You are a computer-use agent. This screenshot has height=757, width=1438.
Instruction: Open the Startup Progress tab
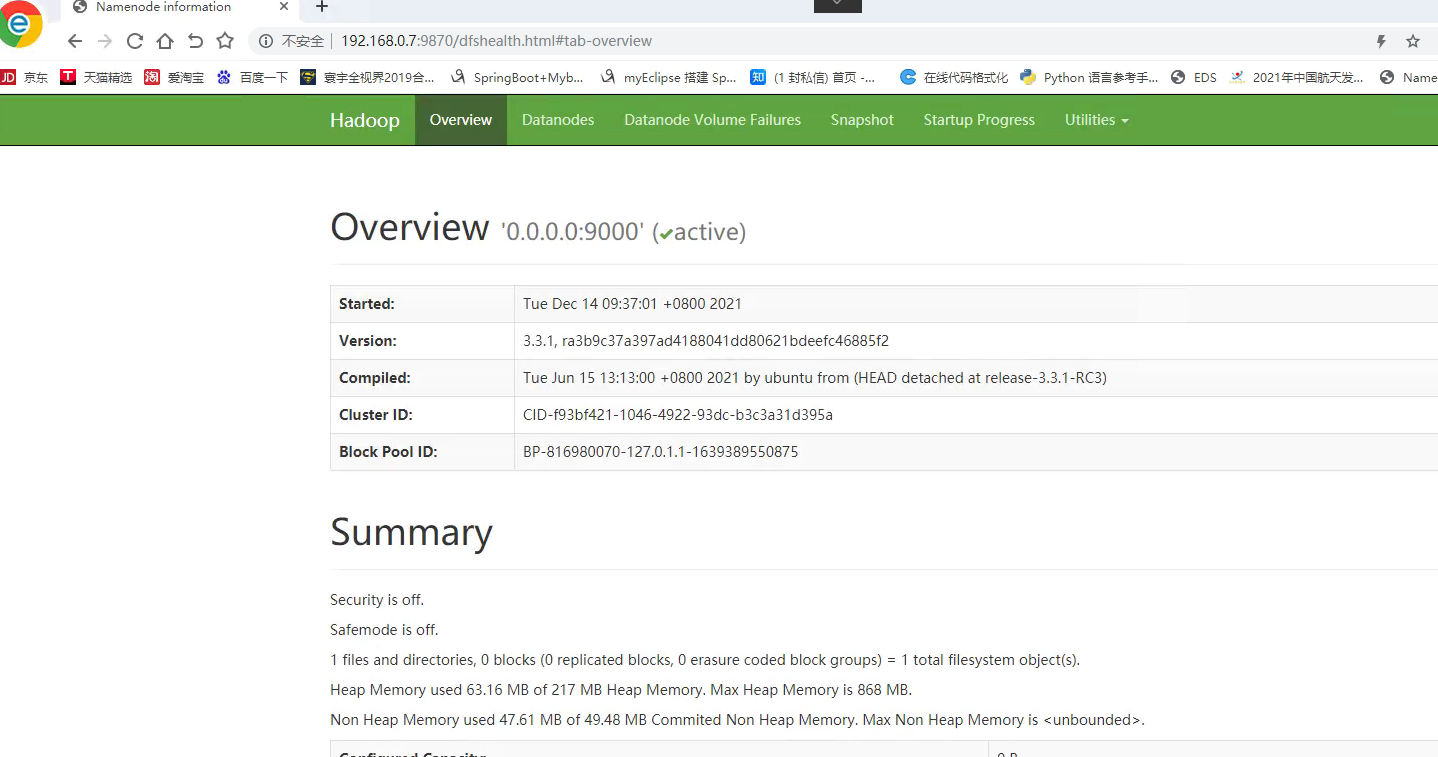(x=979, y=120)
